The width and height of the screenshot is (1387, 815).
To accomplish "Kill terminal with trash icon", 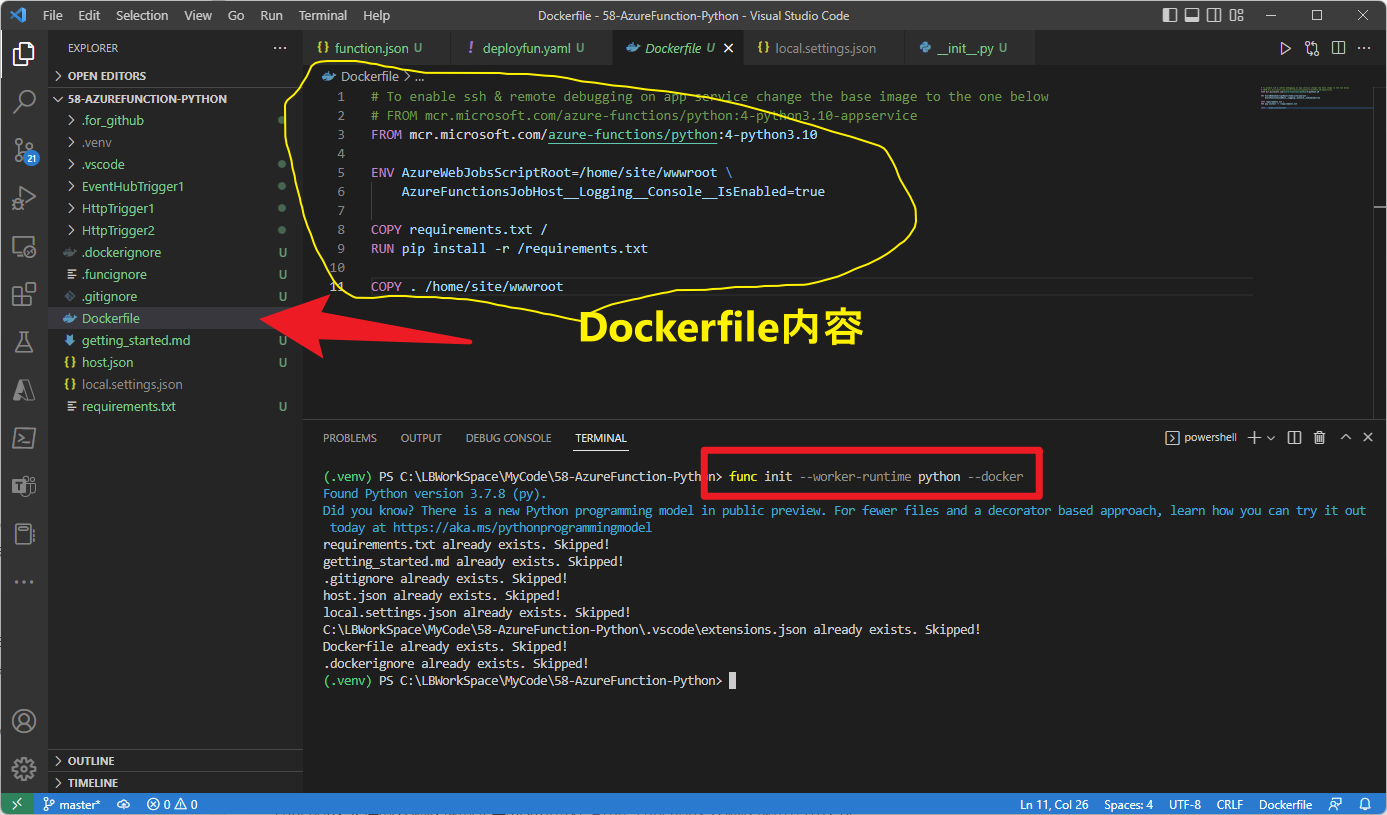I will (1319, 438).
